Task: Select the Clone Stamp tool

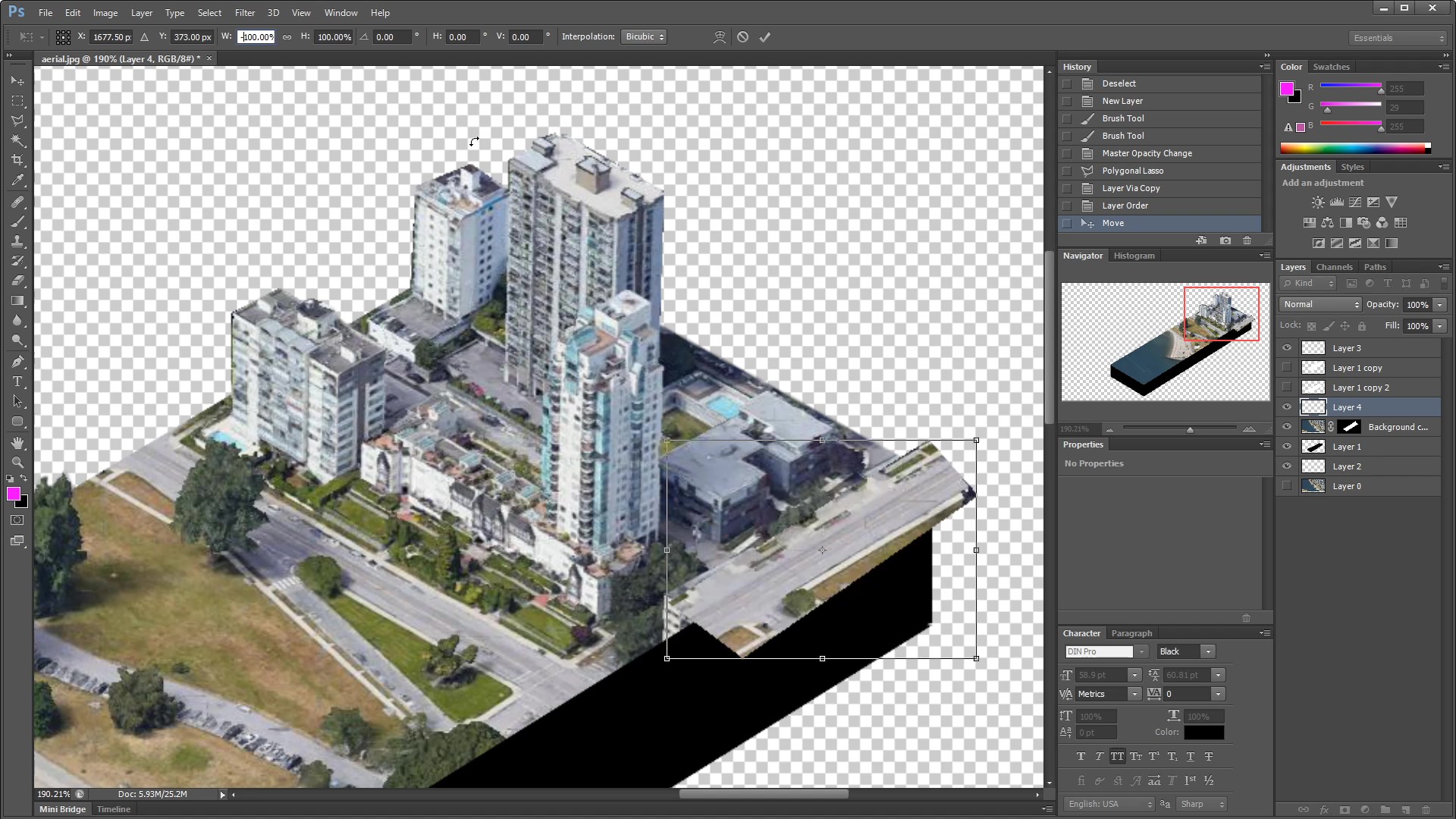Action: [17, 241]
